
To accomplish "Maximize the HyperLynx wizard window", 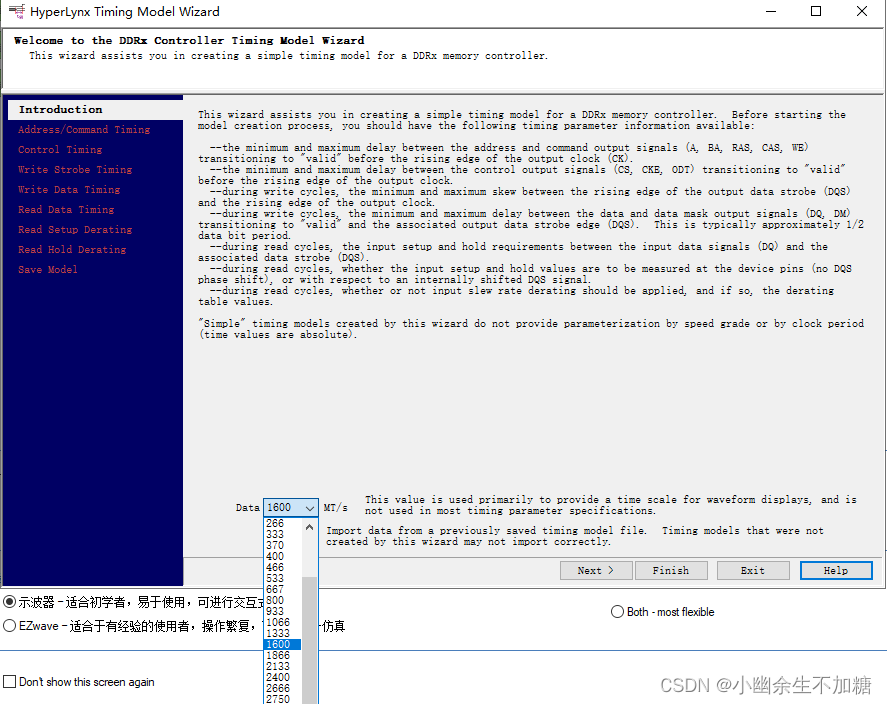I will point(816,11).
